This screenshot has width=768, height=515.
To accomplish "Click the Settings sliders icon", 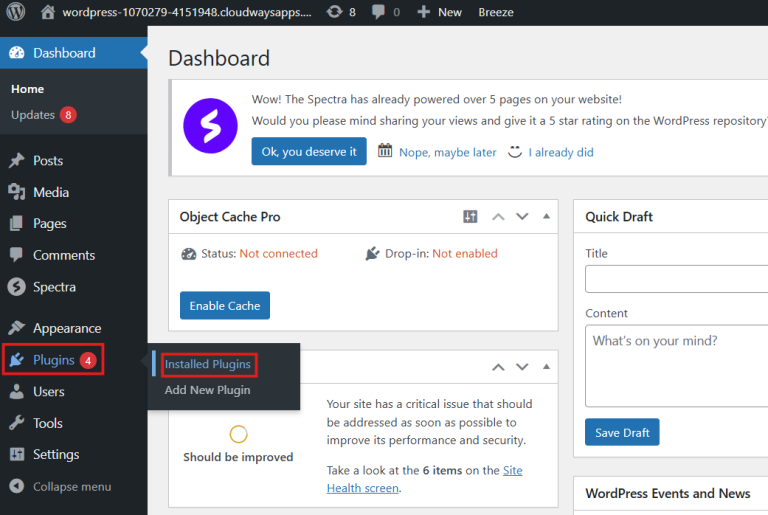I will [17, 454].
